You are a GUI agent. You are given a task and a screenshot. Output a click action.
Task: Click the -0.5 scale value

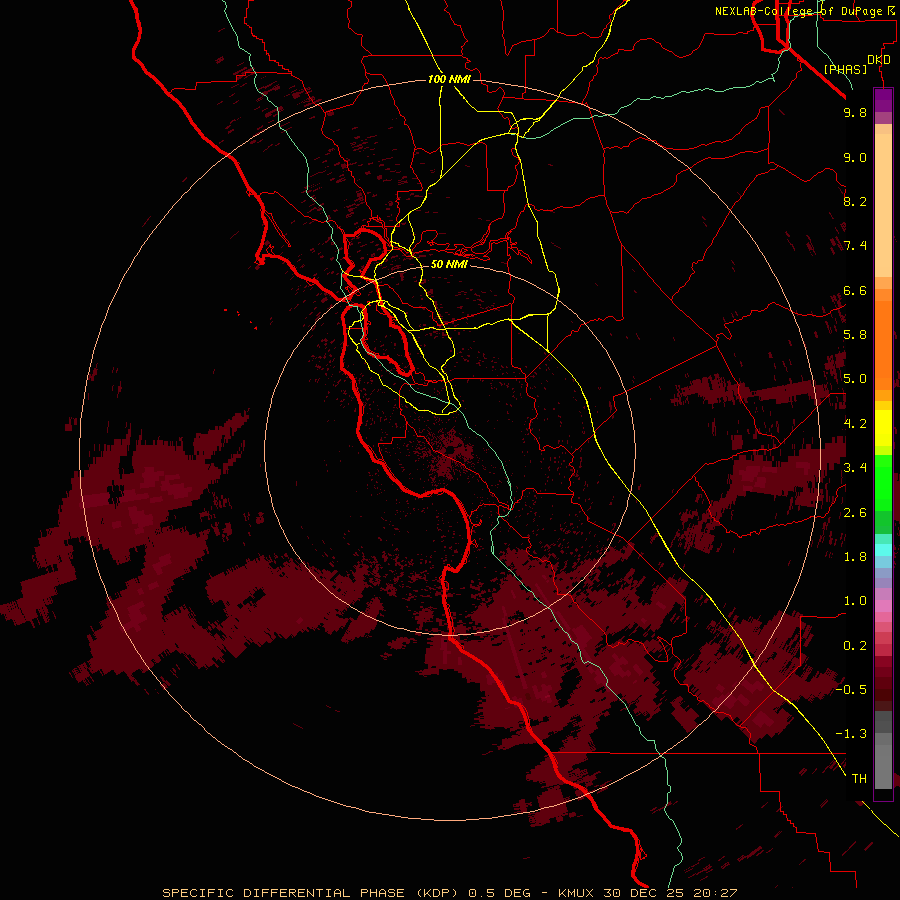[851, 690]
